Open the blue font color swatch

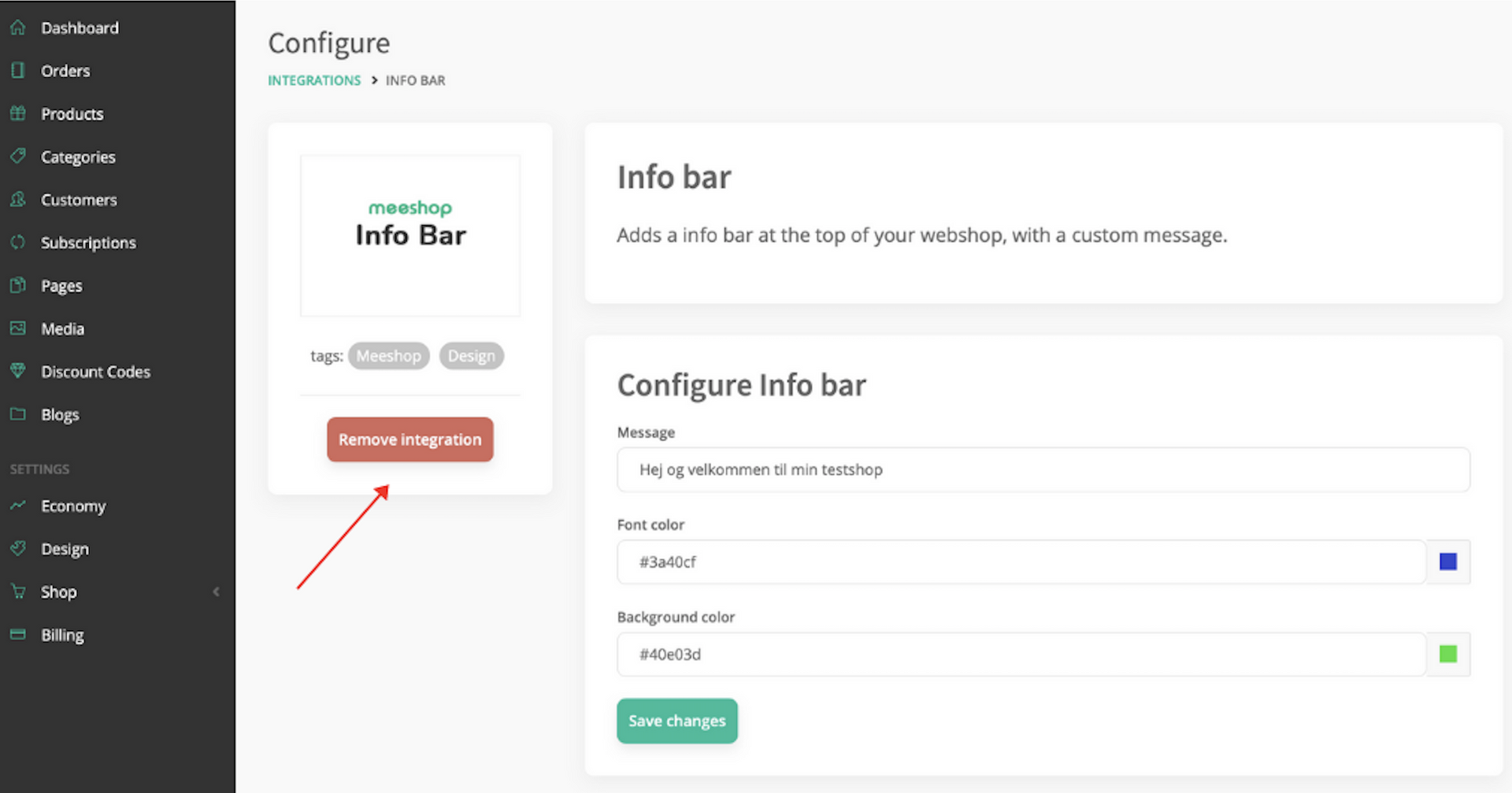[x=1448, y=561]
